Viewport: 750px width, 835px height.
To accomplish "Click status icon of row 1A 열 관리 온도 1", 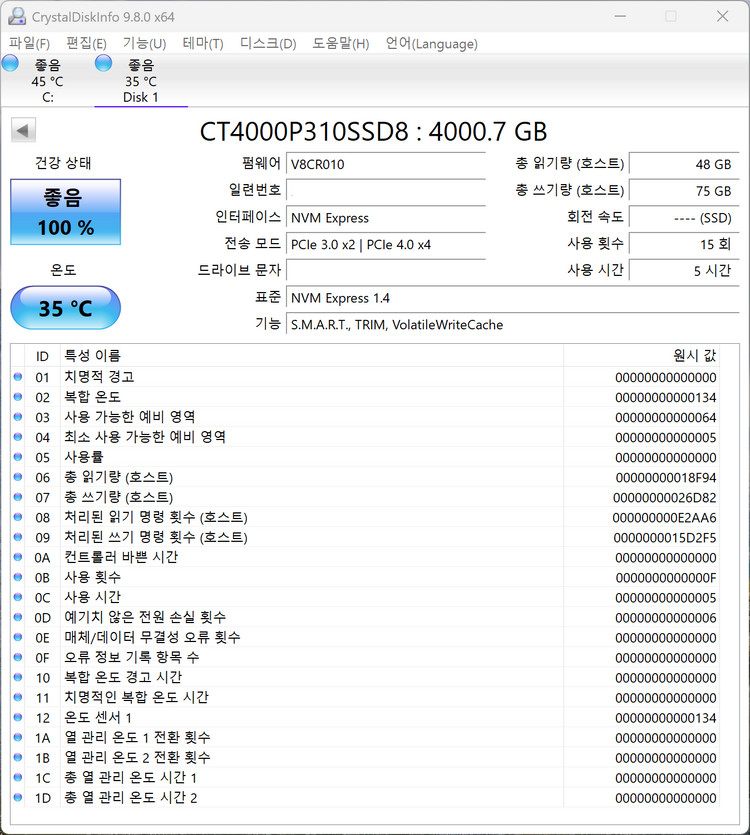I will click(18, 738).
